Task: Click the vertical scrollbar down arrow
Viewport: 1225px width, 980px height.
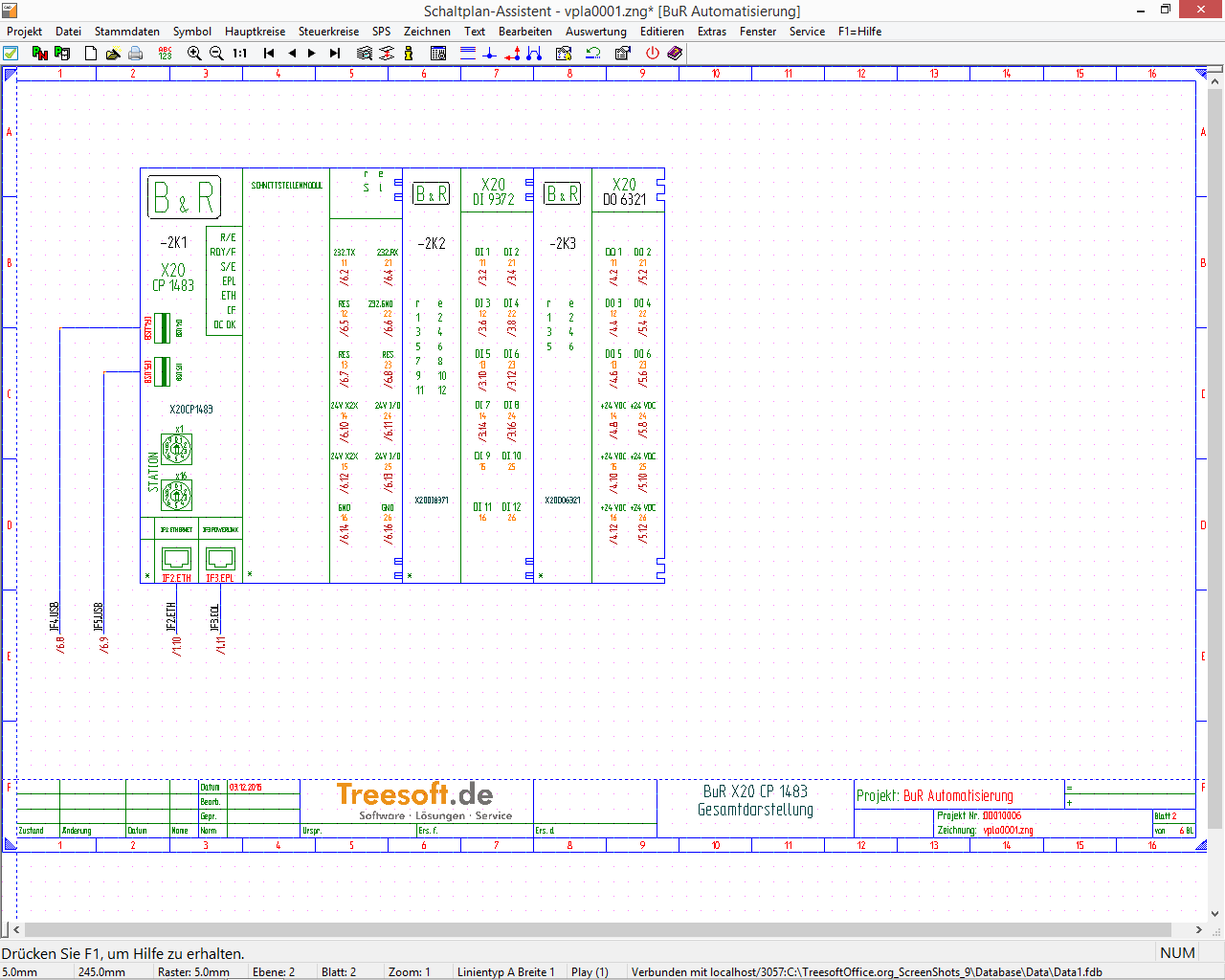Action: [1215, 913]
